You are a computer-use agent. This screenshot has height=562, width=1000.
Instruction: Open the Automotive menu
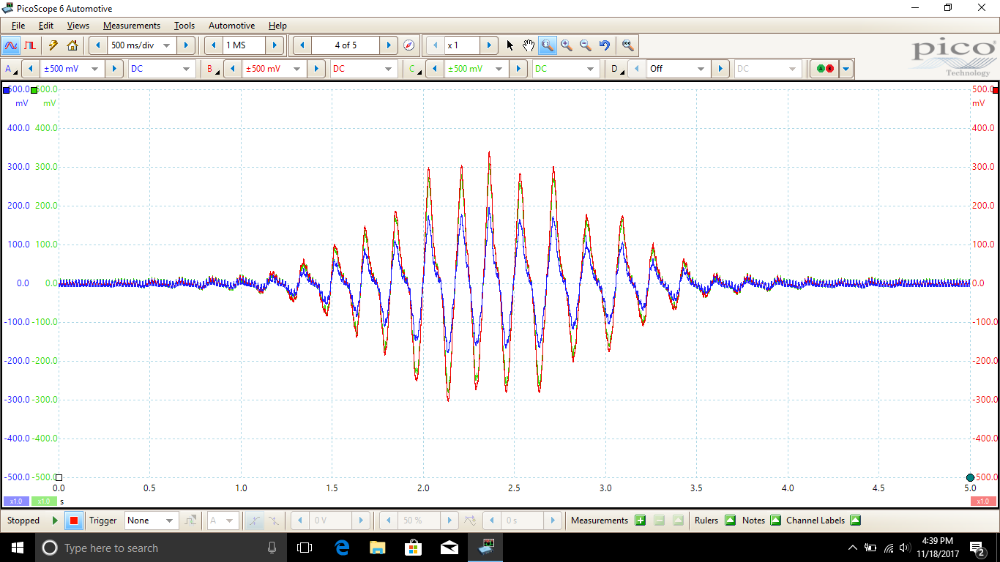click(231, 25)
